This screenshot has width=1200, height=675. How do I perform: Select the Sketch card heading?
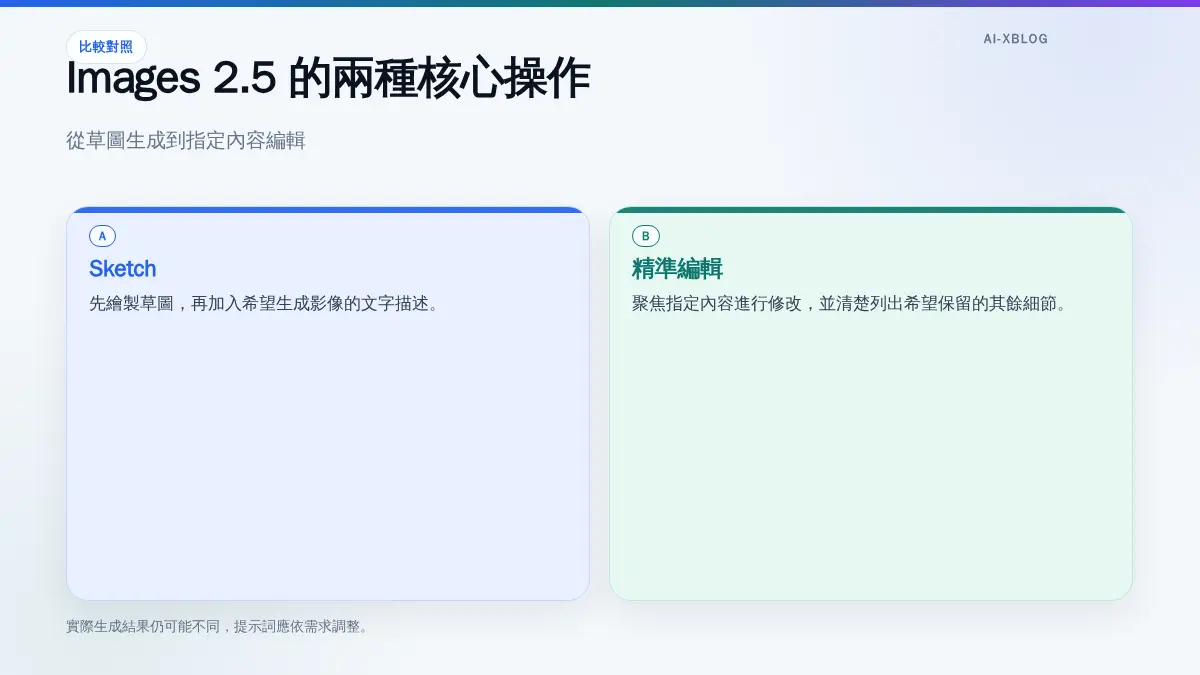(123, 268)
